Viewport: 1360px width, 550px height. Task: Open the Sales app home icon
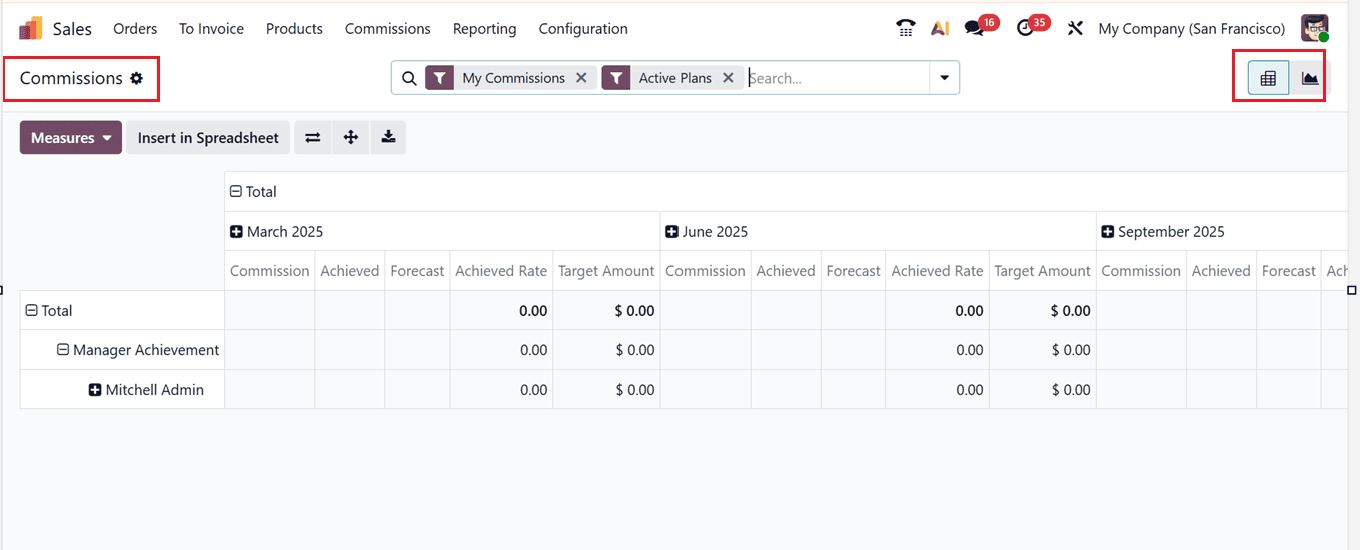click(30, 28)
